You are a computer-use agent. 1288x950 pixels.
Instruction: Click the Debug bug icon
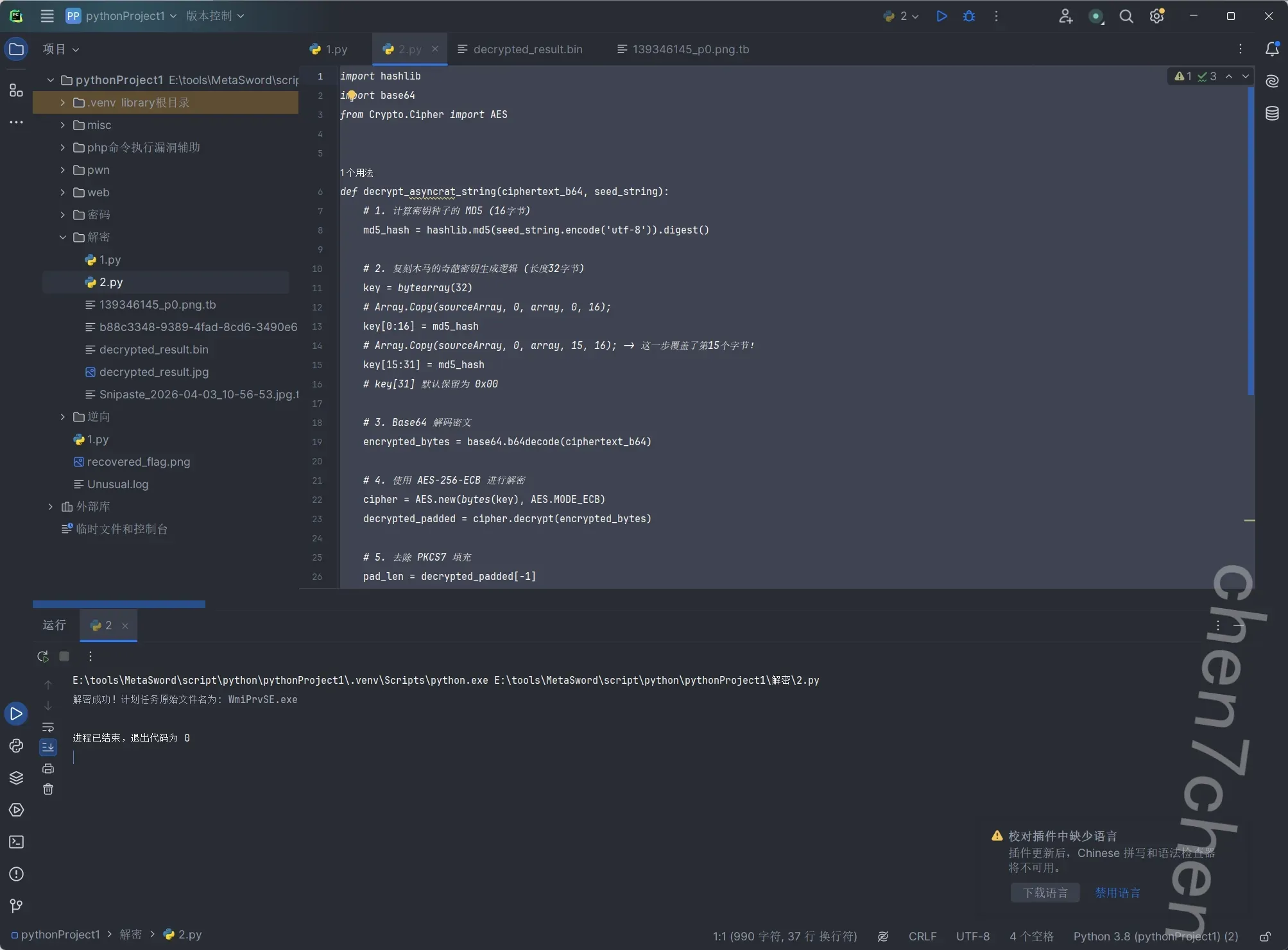tap(969, 16)
